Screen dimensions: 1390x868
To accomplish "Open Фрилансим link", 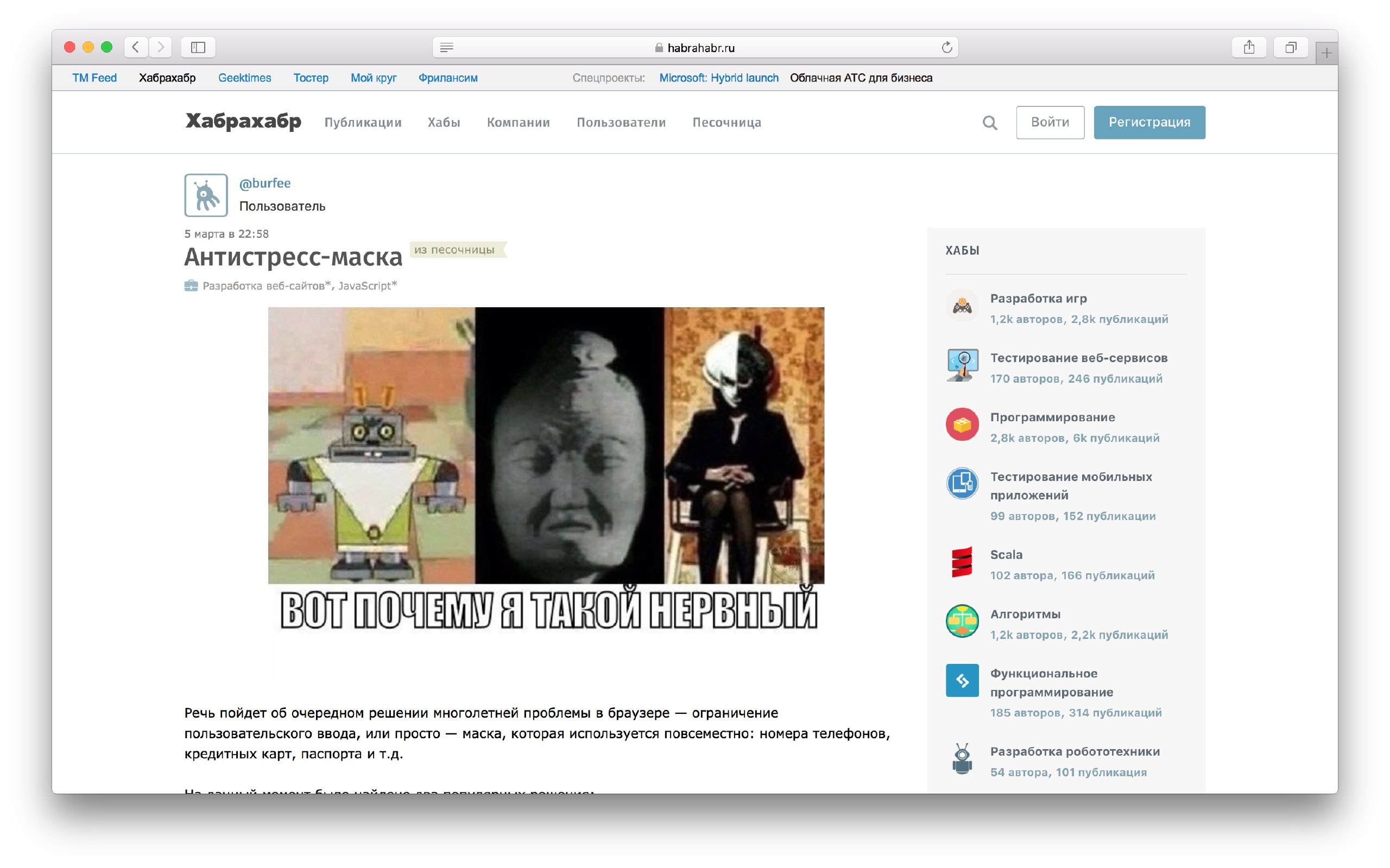I will tap(448, 78).
